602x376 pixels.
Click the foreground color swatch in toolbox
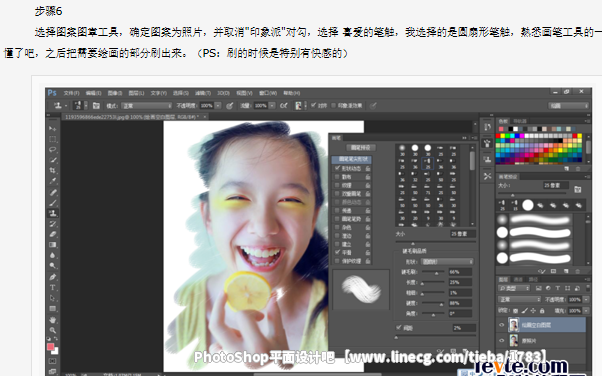tap(50, 347)
